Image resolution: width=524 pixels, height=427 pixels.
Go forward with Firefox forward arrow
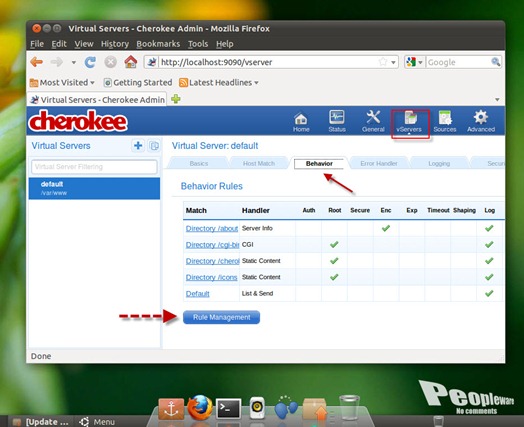[57, 62]
